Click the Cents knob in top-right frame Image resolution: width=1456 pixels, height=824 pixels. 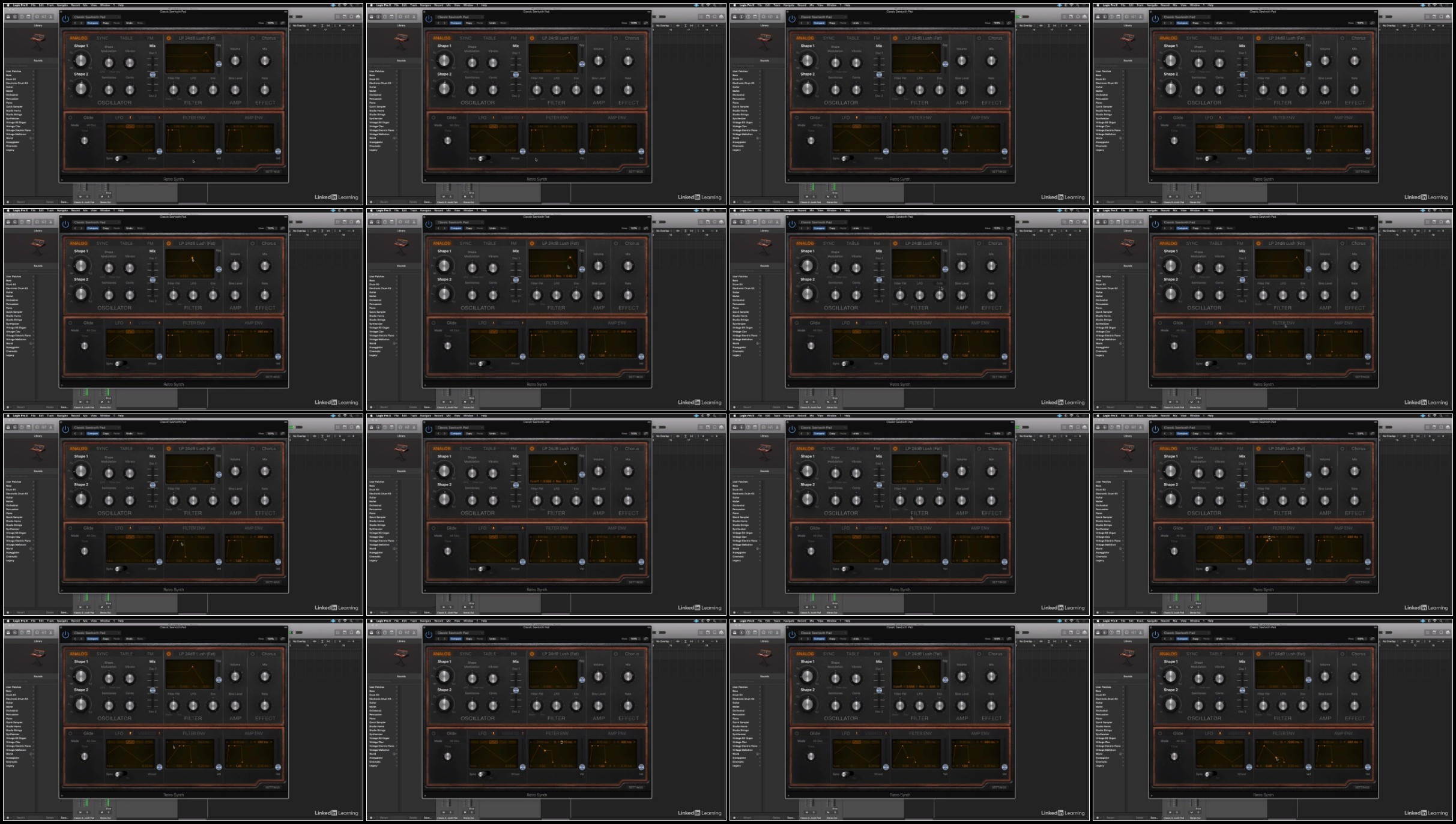(x=1219, y=90)
